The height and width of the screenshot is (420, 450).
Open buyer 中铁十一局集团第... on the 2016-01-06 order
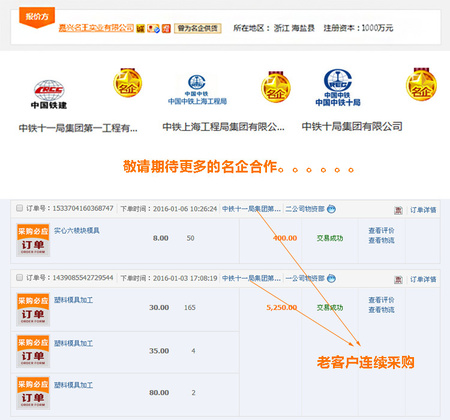(251, 209)
